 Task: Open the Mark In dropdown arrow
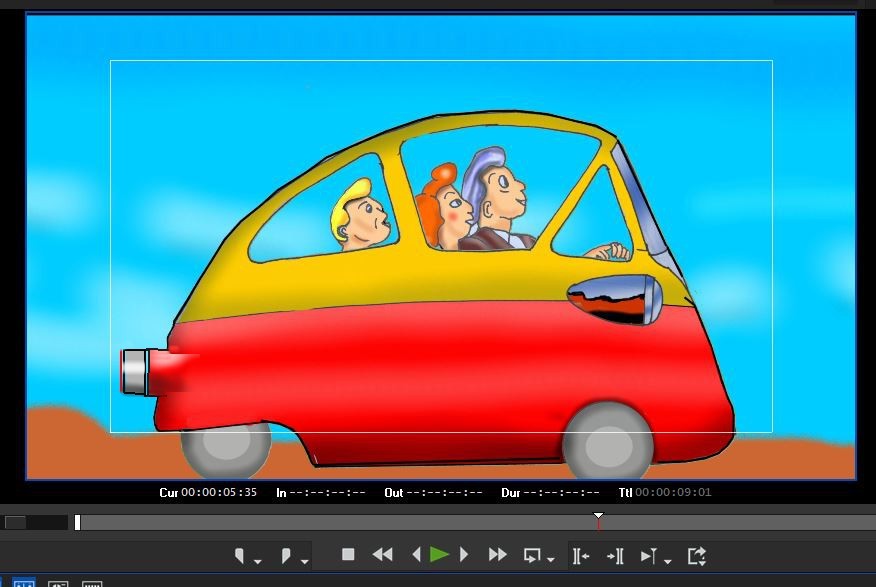(x=257, y=562)
